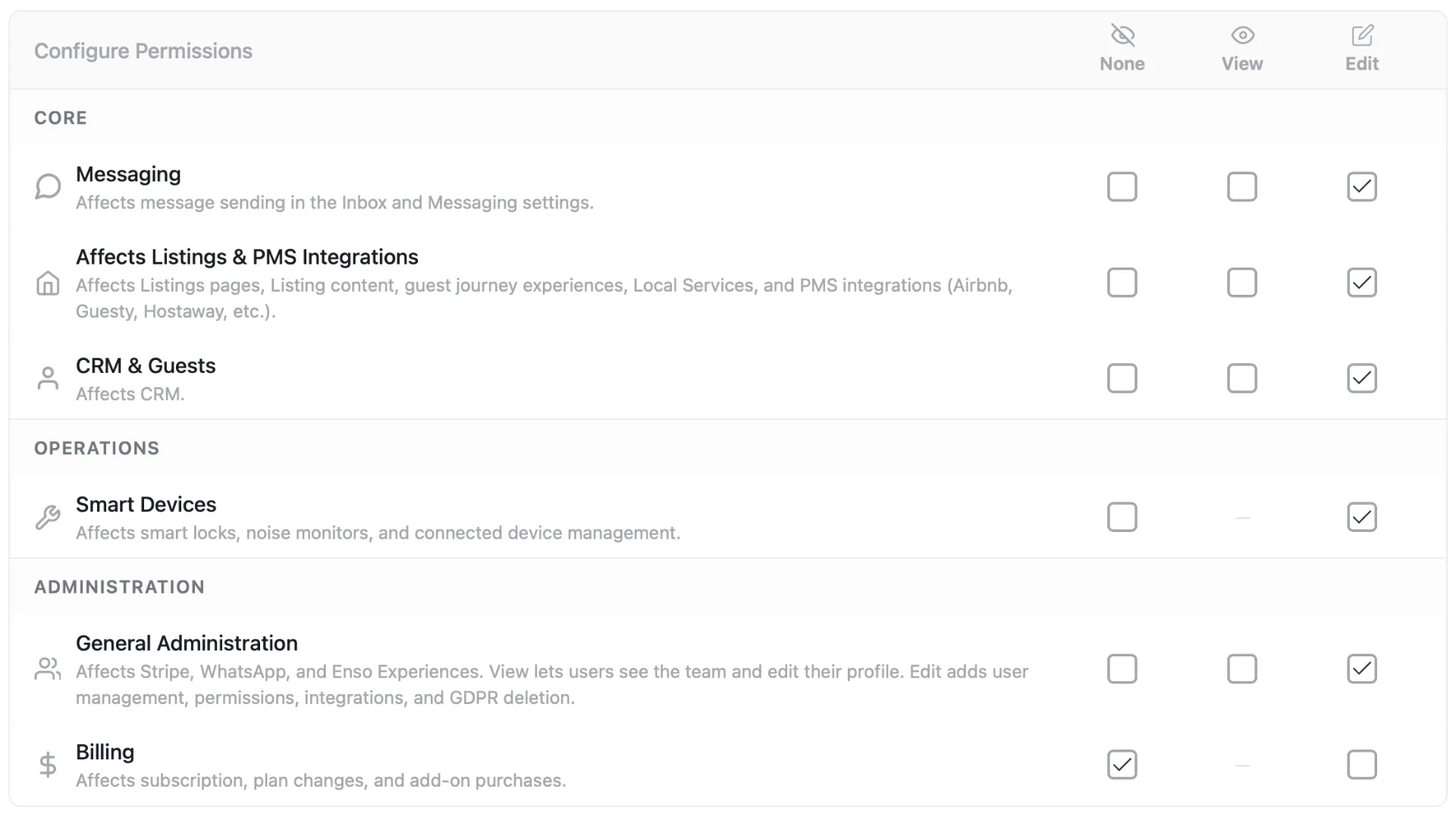Click the General Administration users icon
The height and width of the screenshot is (817, 1456).
[48, 669]
